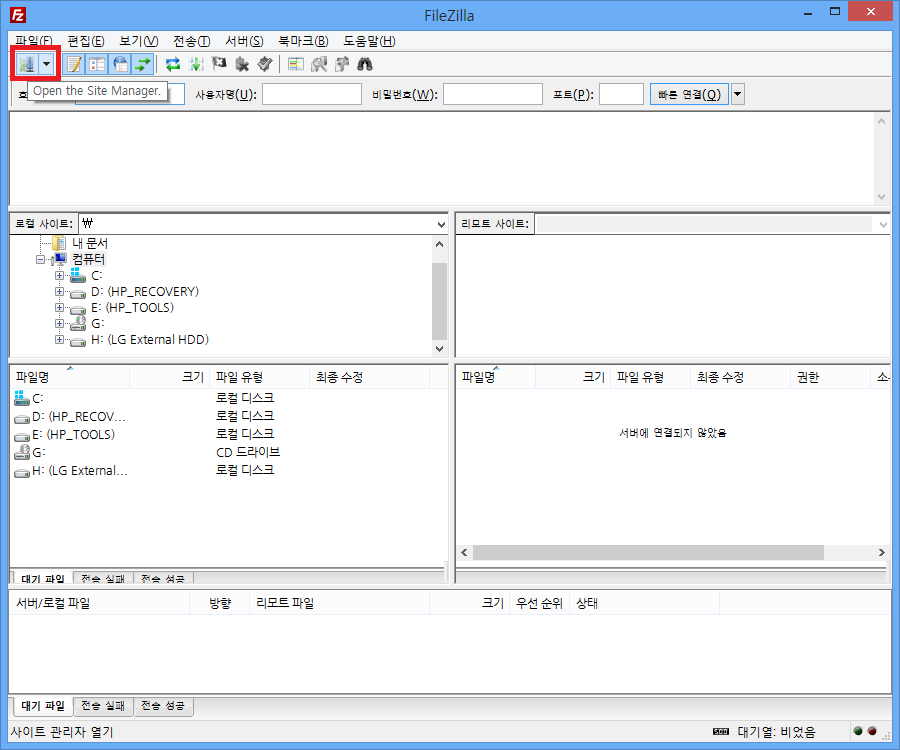Click the refresh file lists icon
The height and width of the screenshot is (750, 900).
(x=173, y=64)
